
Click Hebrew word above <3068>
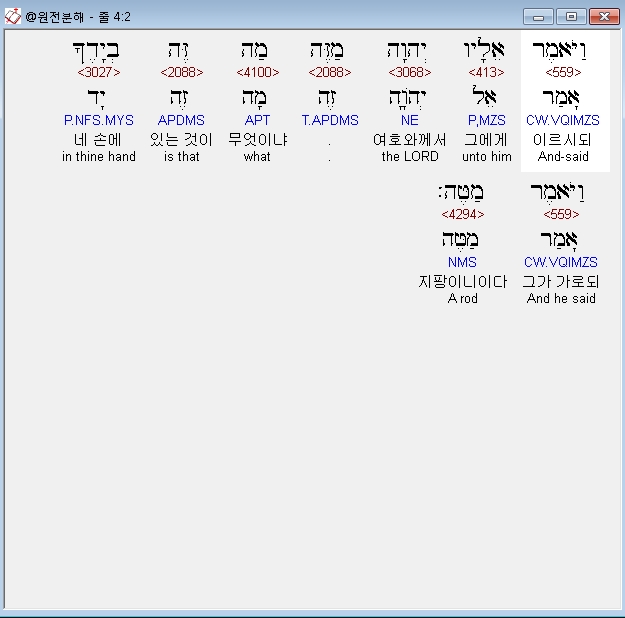[x=407, y=51]
